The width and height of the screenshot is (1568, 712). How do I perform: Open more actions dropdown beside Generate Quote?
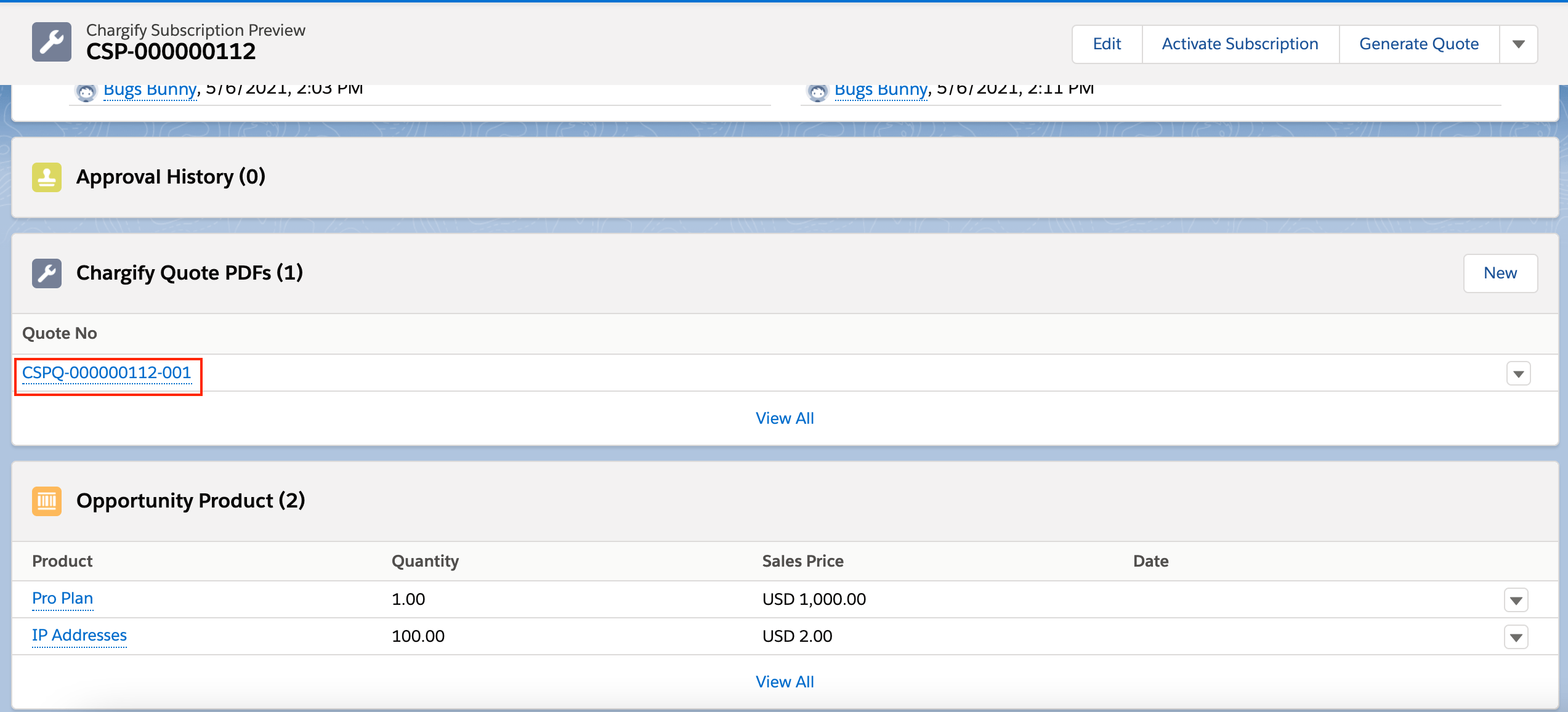click(1518, 44)
